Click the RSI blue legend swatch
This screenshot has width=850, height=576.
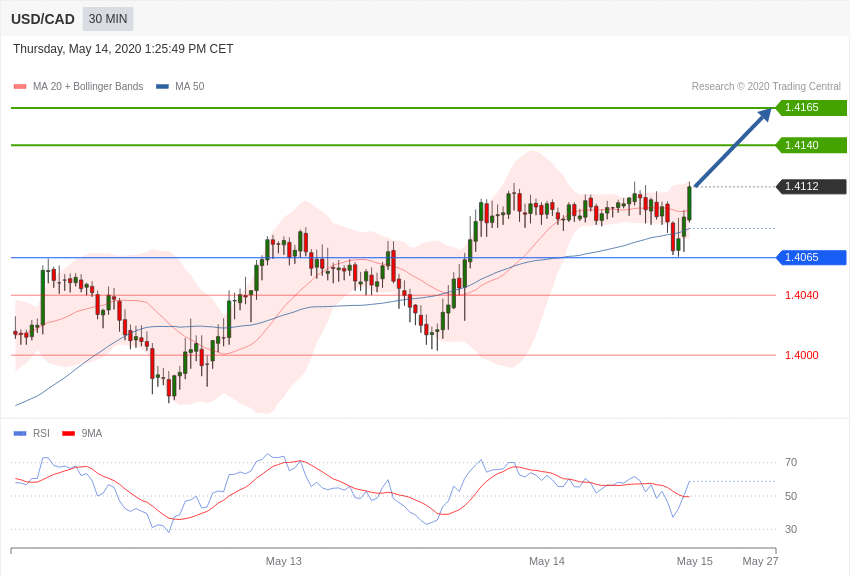(x=20, y=433)
